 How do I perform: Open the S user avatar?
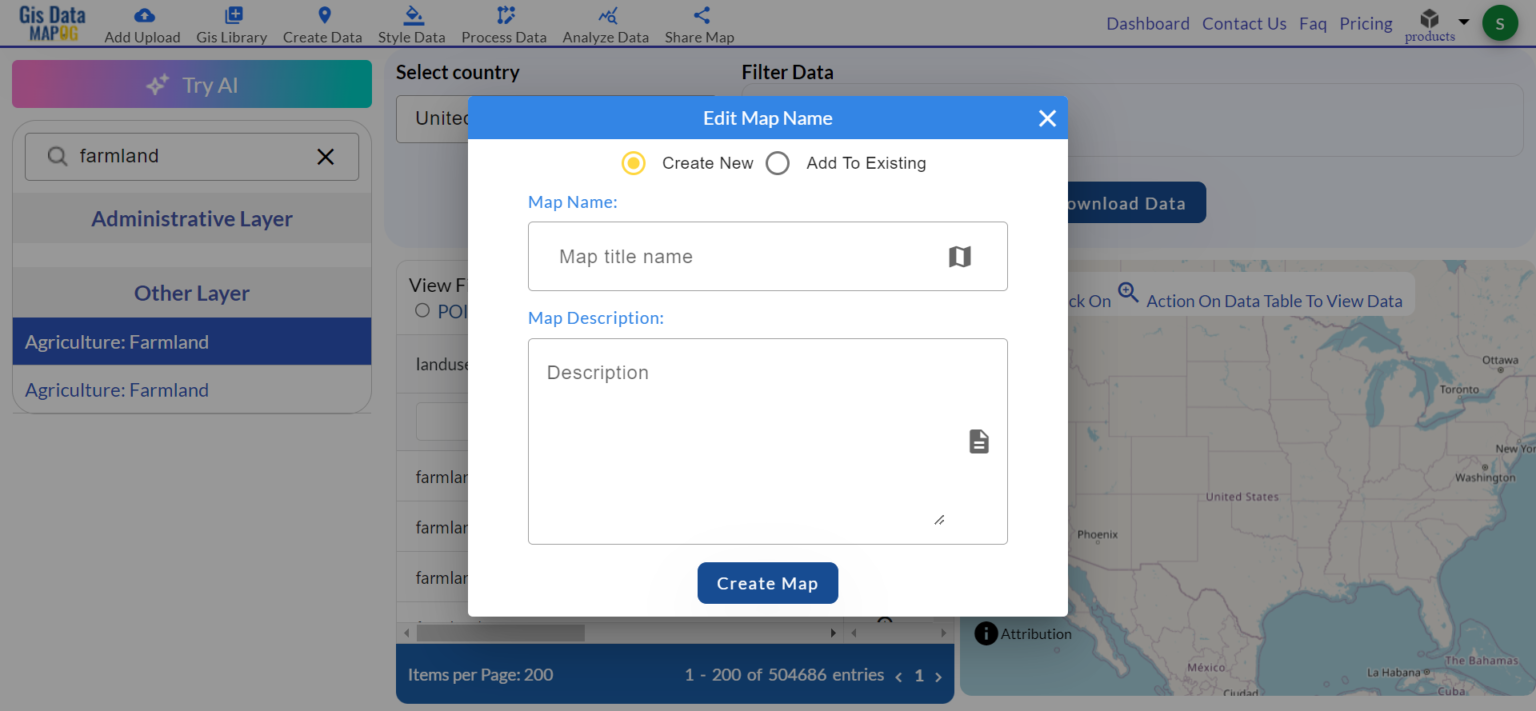pyautogui.click(x=1499, y=23)
